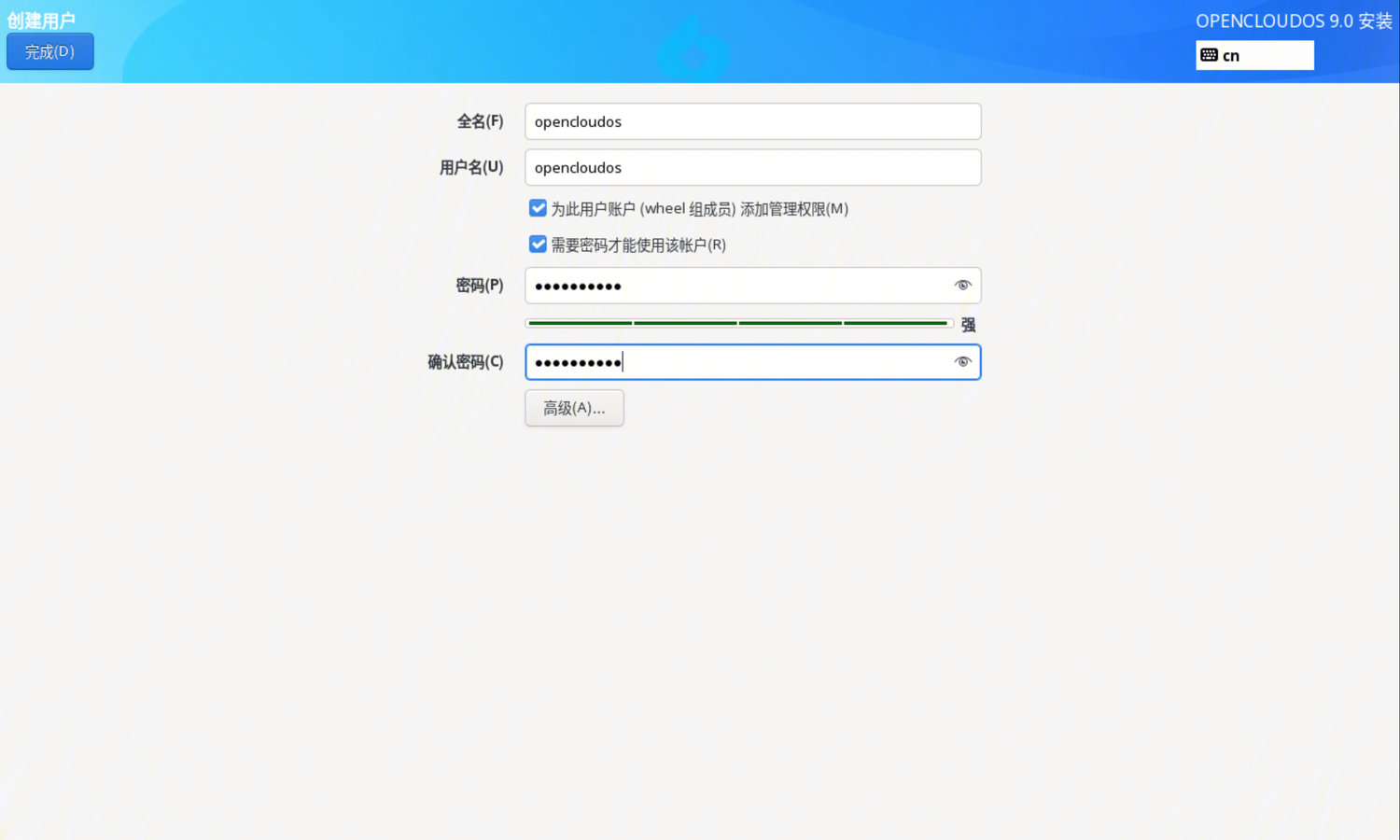This screenshot has height=840, width=1400.
Task: Focus the 用户名(U) username field
Action: (x=752, y=167)
